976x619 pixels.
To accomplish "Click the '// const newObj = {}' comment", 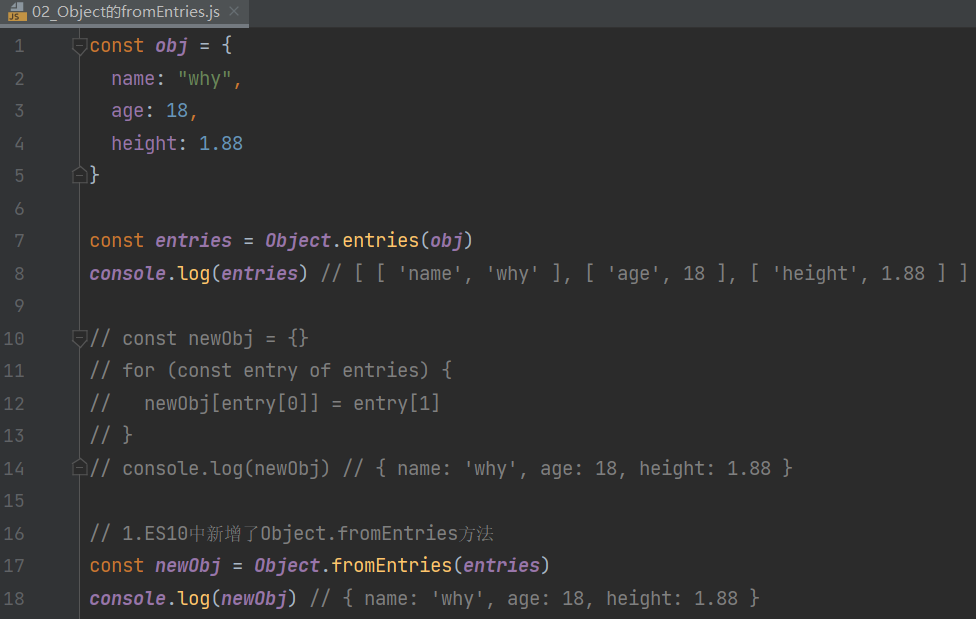I will [x=199, y=338].
